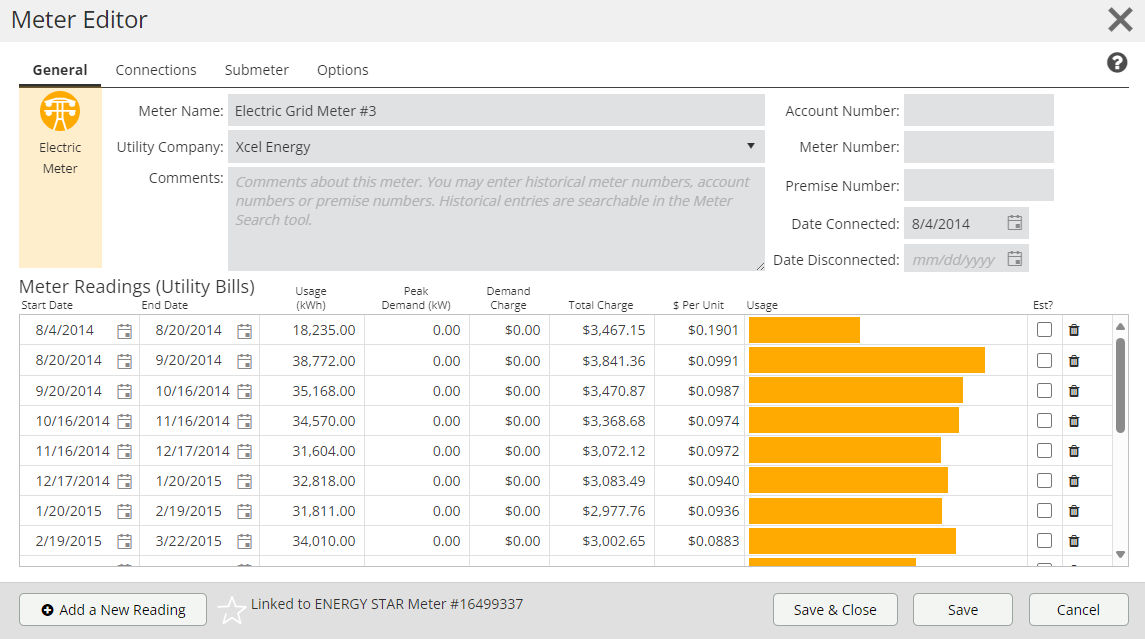This screenshot has width=1145, height=639.
Task: Open the Date Disconnected calendar picker
Action: click(1014, 259)
